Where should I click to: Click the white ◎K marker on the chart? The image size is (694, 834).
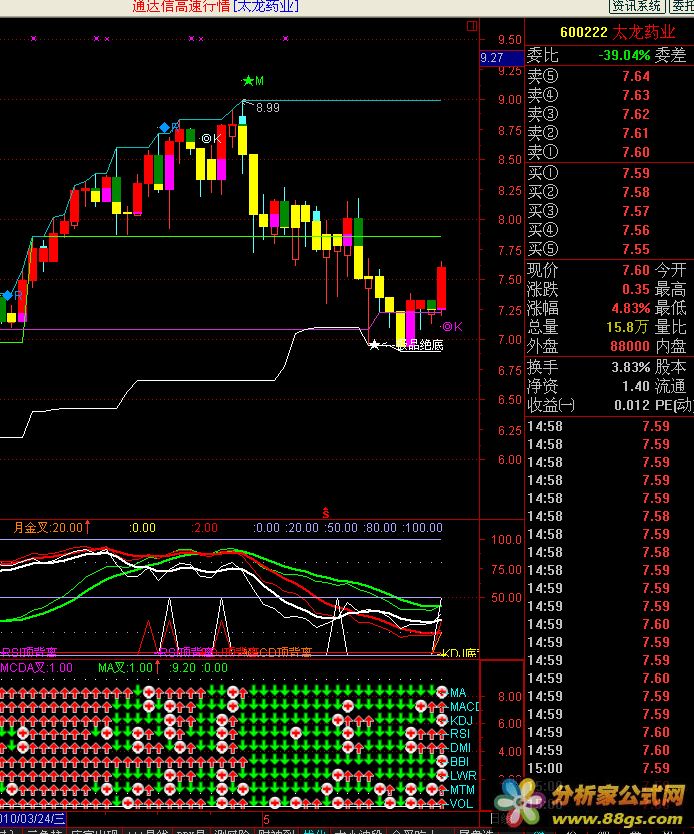211,139
